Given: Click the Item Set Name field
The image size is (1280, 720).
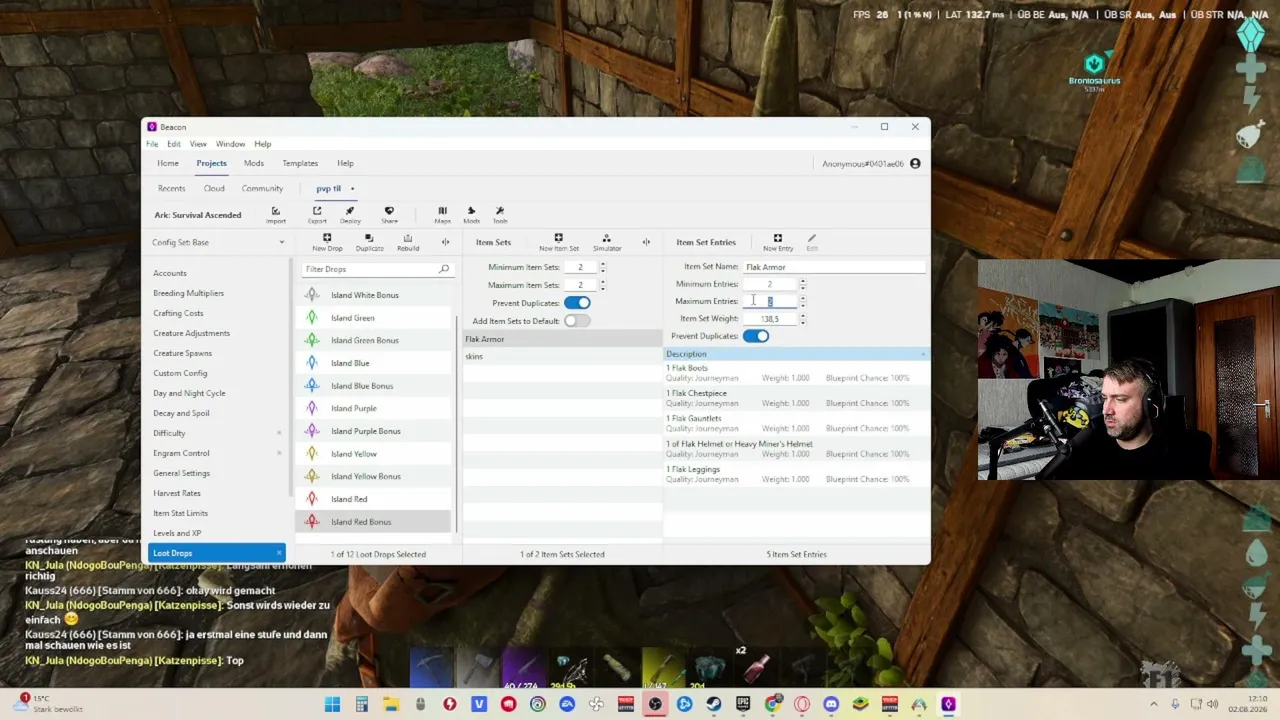Looking at the screenshot, I should point(834,267).
